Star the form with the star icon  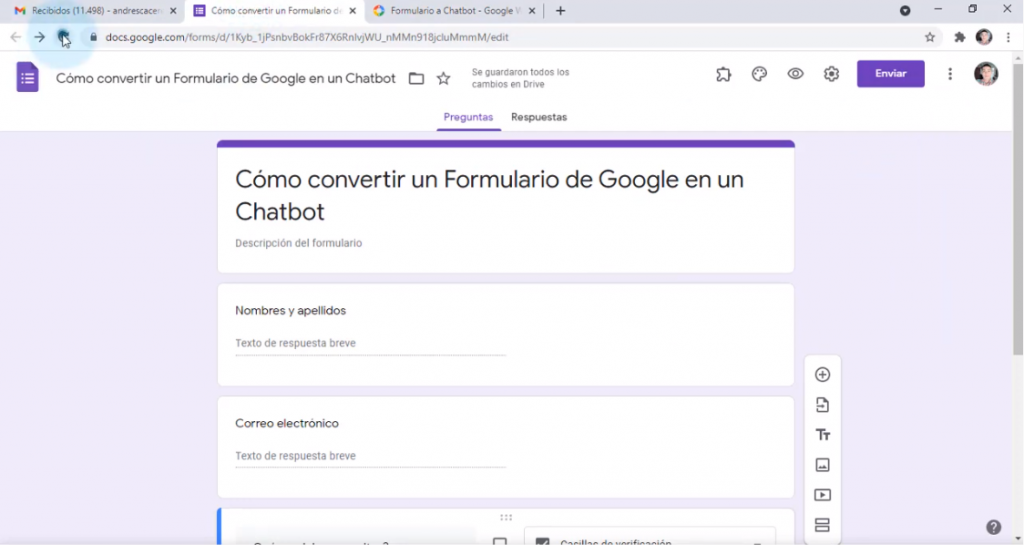pos(443,78)
